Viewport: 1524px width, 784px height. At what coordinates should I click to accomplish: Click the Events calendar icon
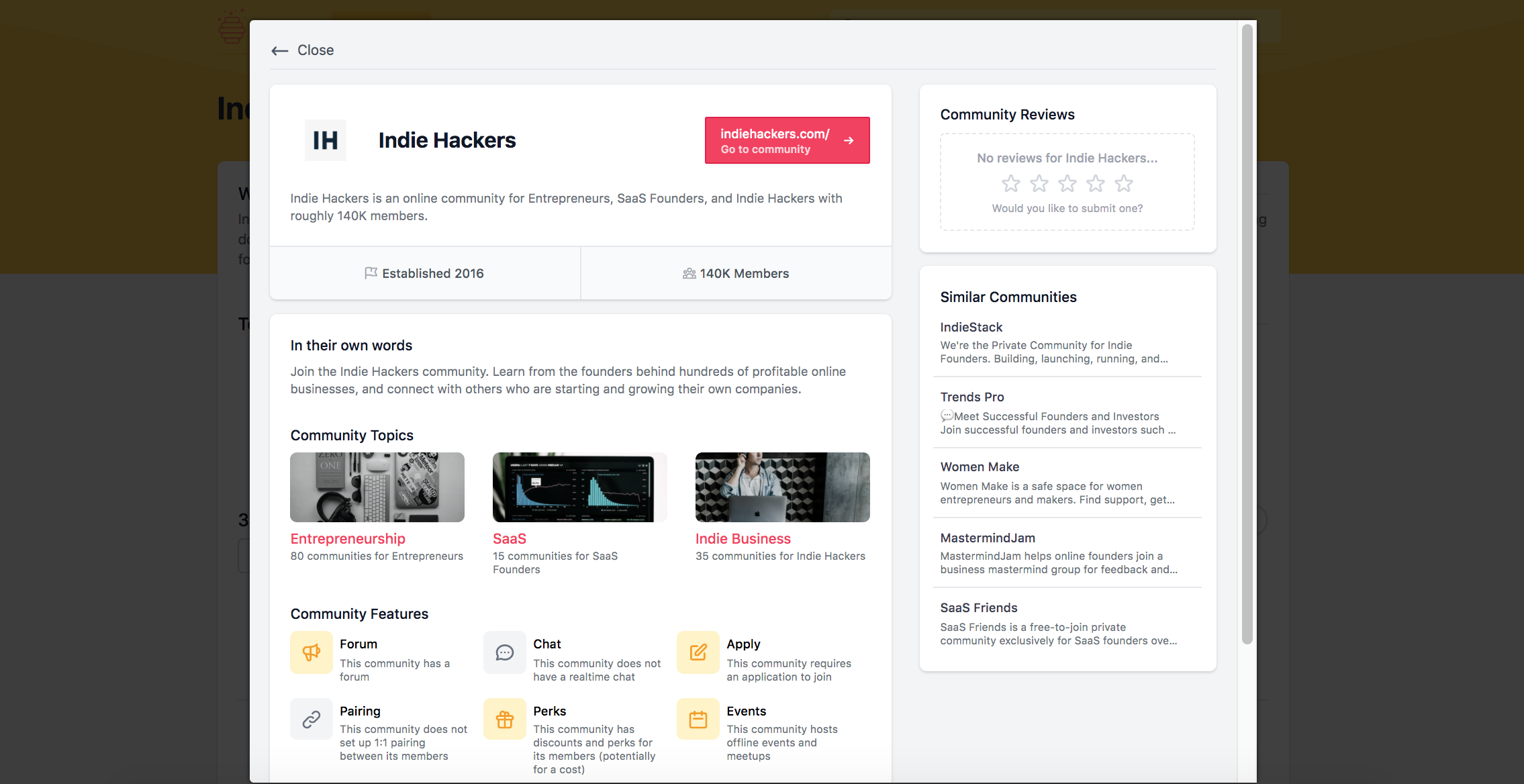coord(698,720)
